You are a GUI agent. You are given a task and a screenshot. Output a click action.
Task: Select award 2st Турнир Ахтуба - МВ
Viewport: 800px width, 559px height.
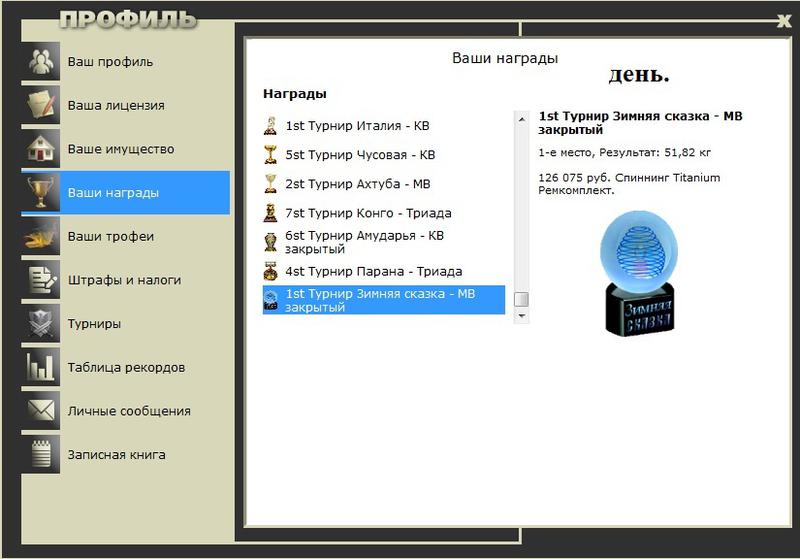point(384,184)
